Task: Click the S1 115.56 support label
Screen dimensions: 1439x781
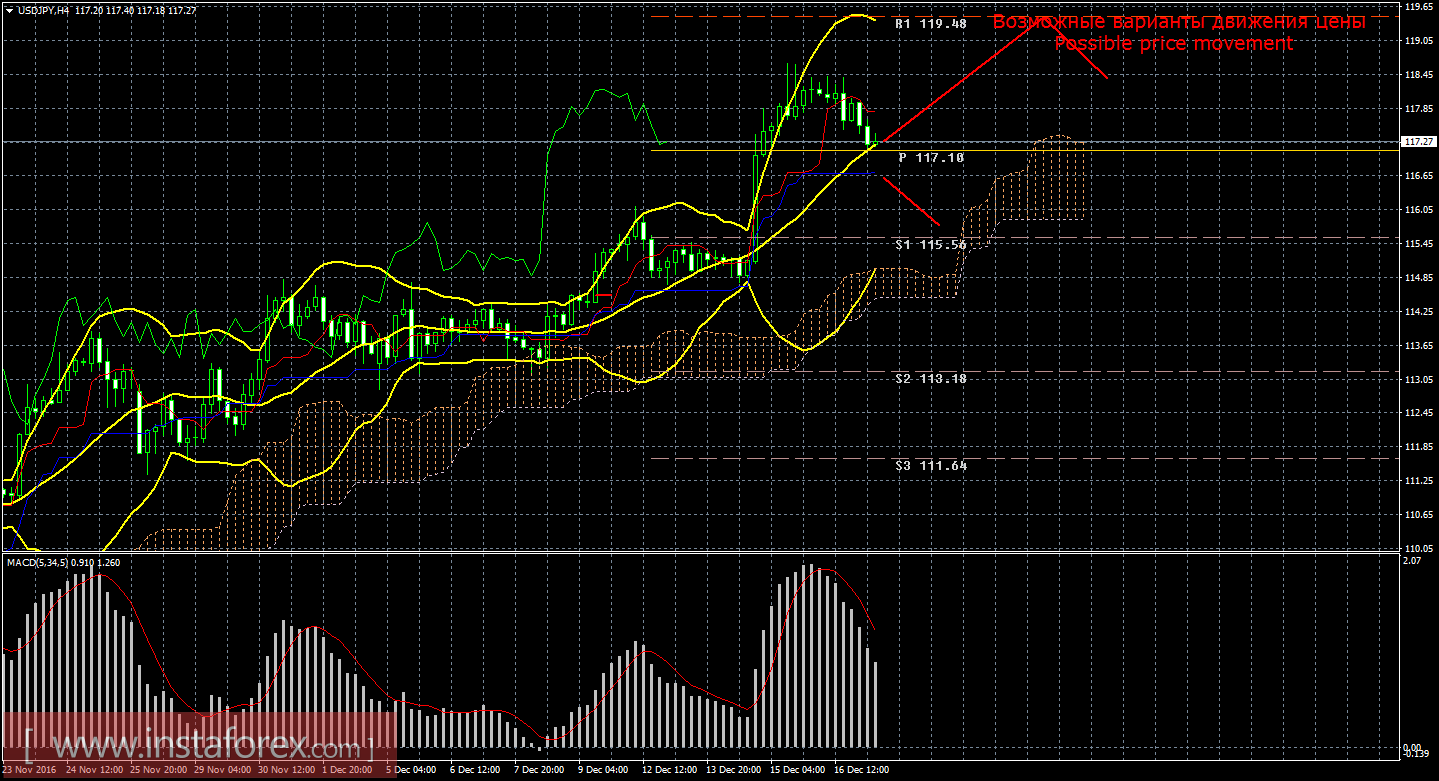Action: pos(930,244)
